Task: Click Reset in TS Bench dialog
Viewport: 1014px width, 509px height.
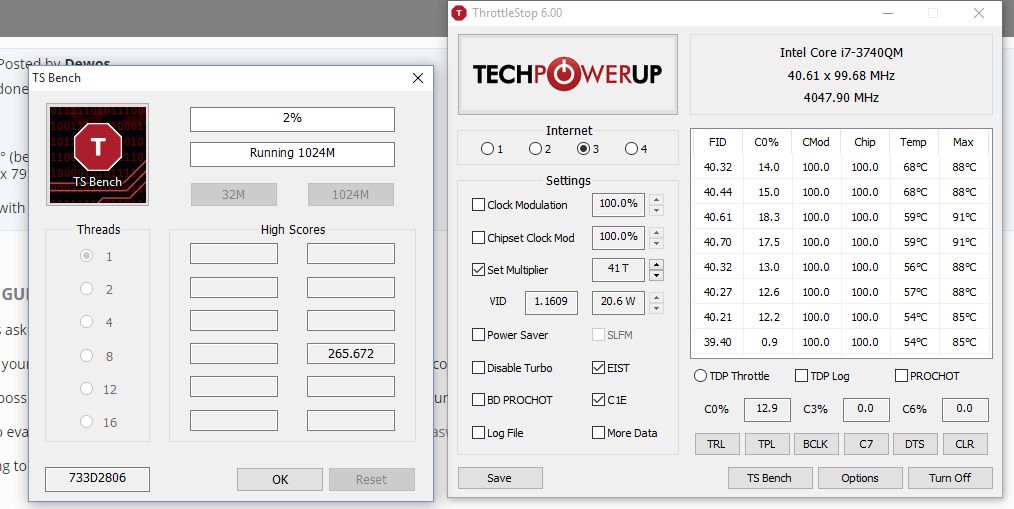Action: coord(371,479)
